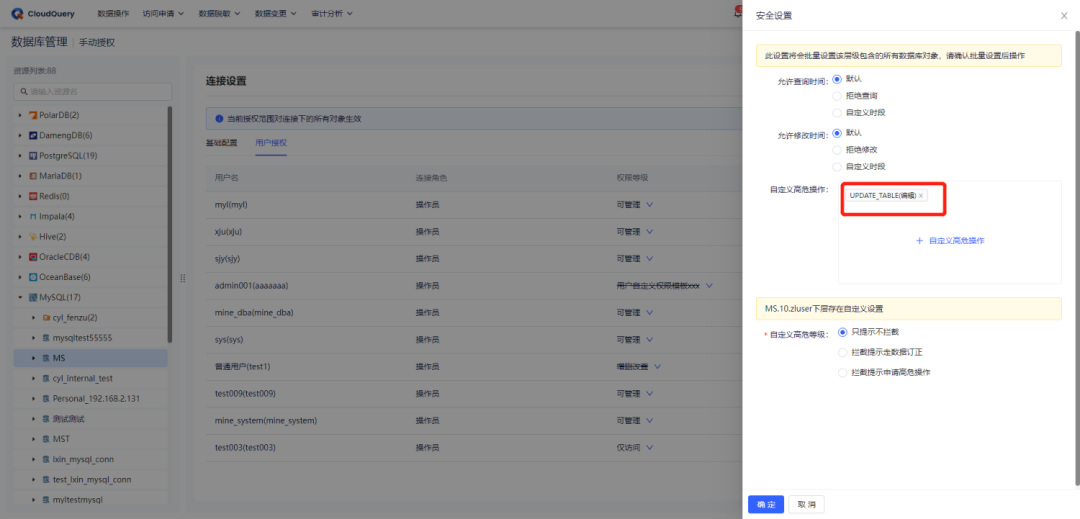Close the 安全设置 drawer with X
Screen dimensions: 1080x519
pyautogui.click(x=1064, y=15)
